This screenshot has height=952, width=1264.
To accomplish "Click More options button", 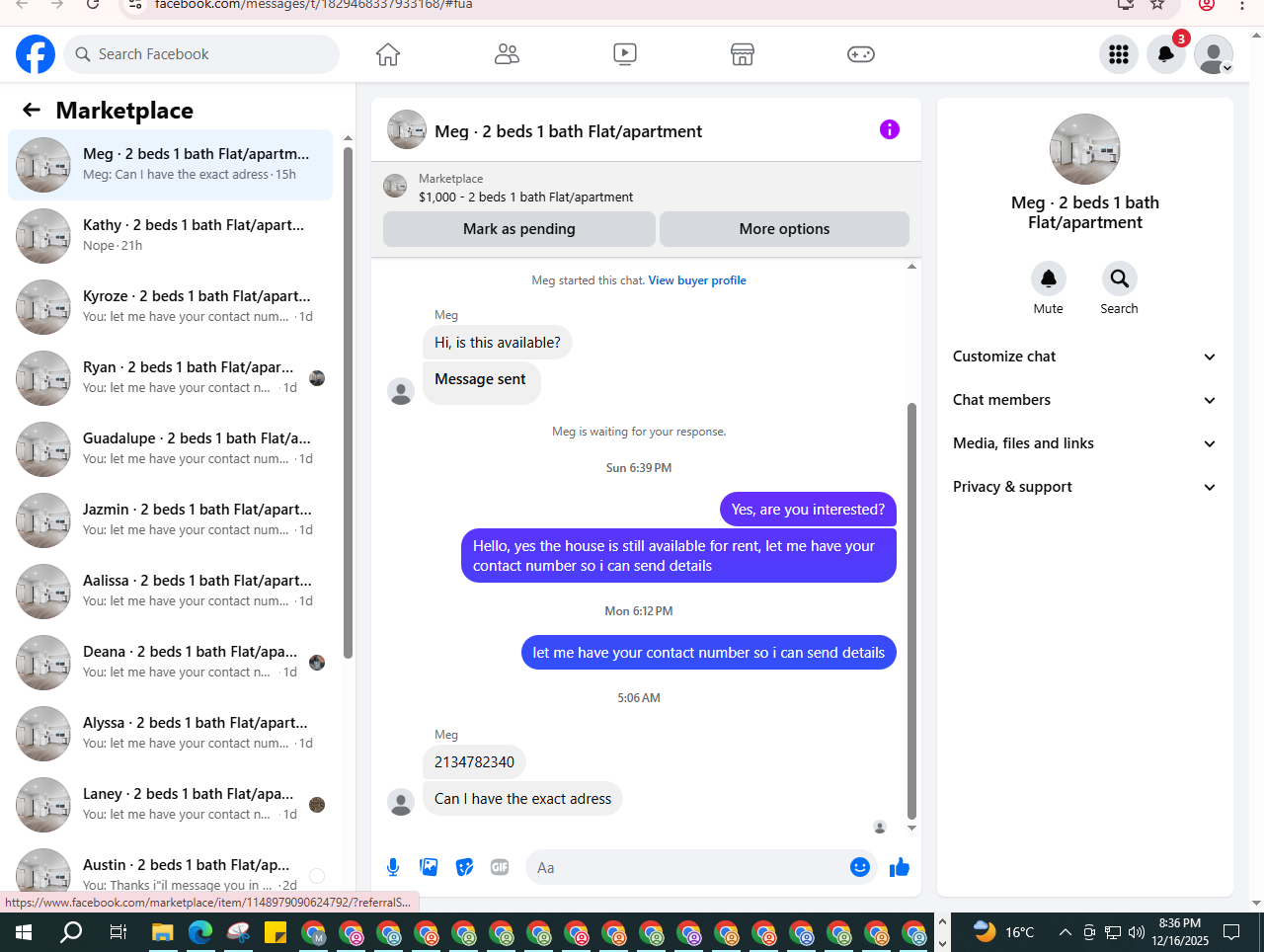I will point(784,229).
